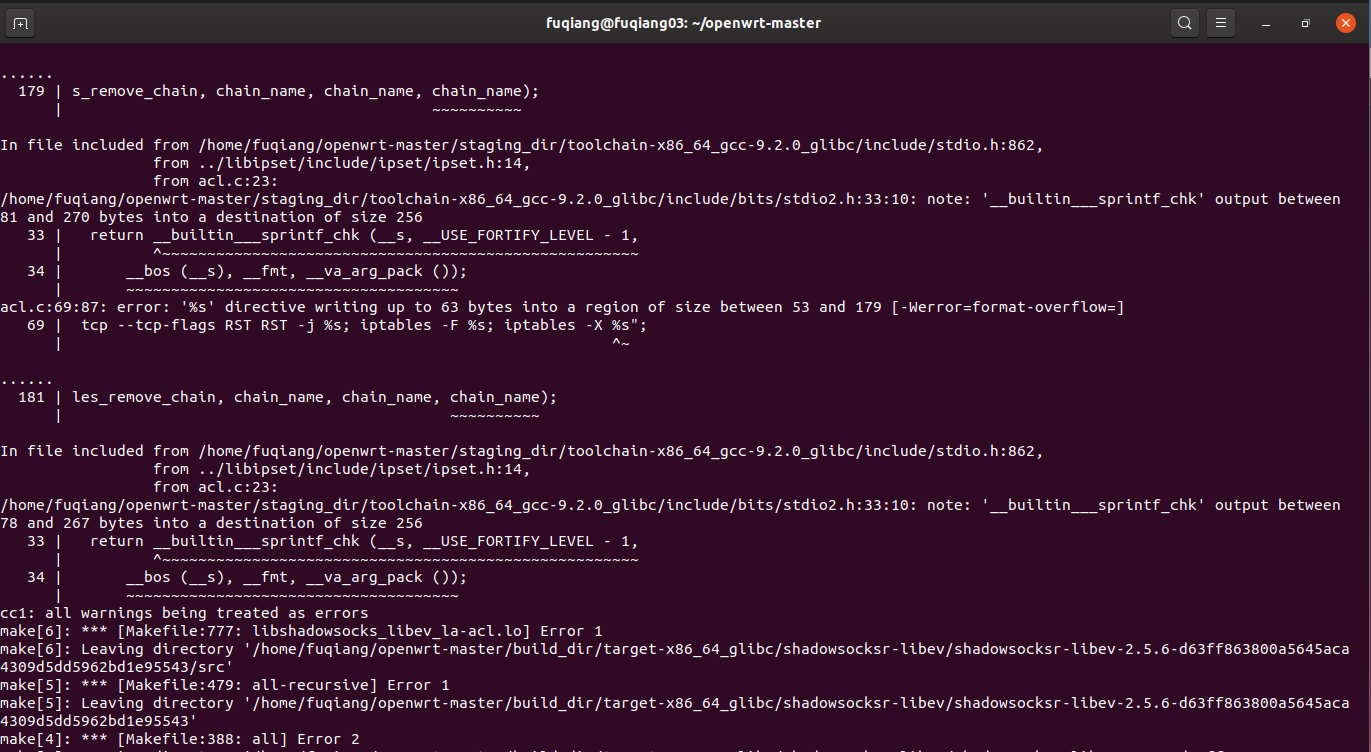Click the '-Werror=format-overflow' flag text

[1000, 307]
